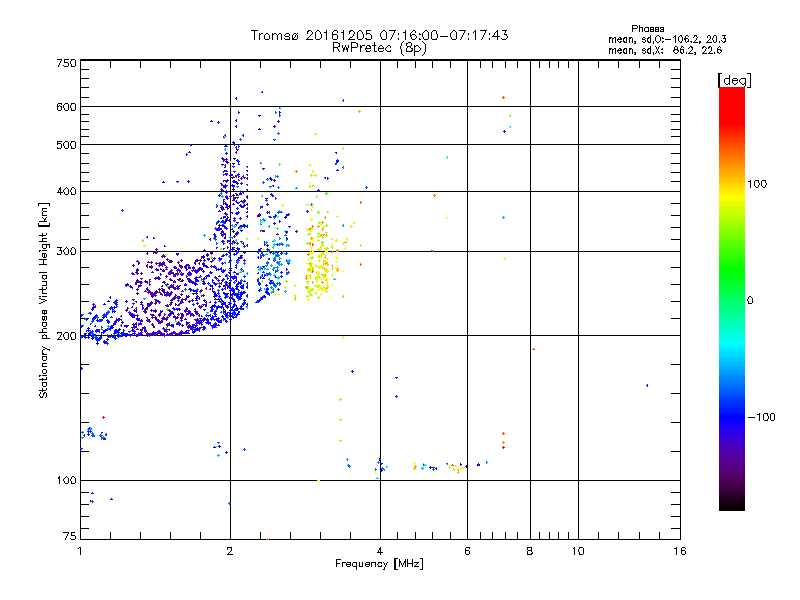Click the plot title 'Tromsø 20161205 07:16:00-07:17:43'
800x600 pixels.
tap(379, 35)
